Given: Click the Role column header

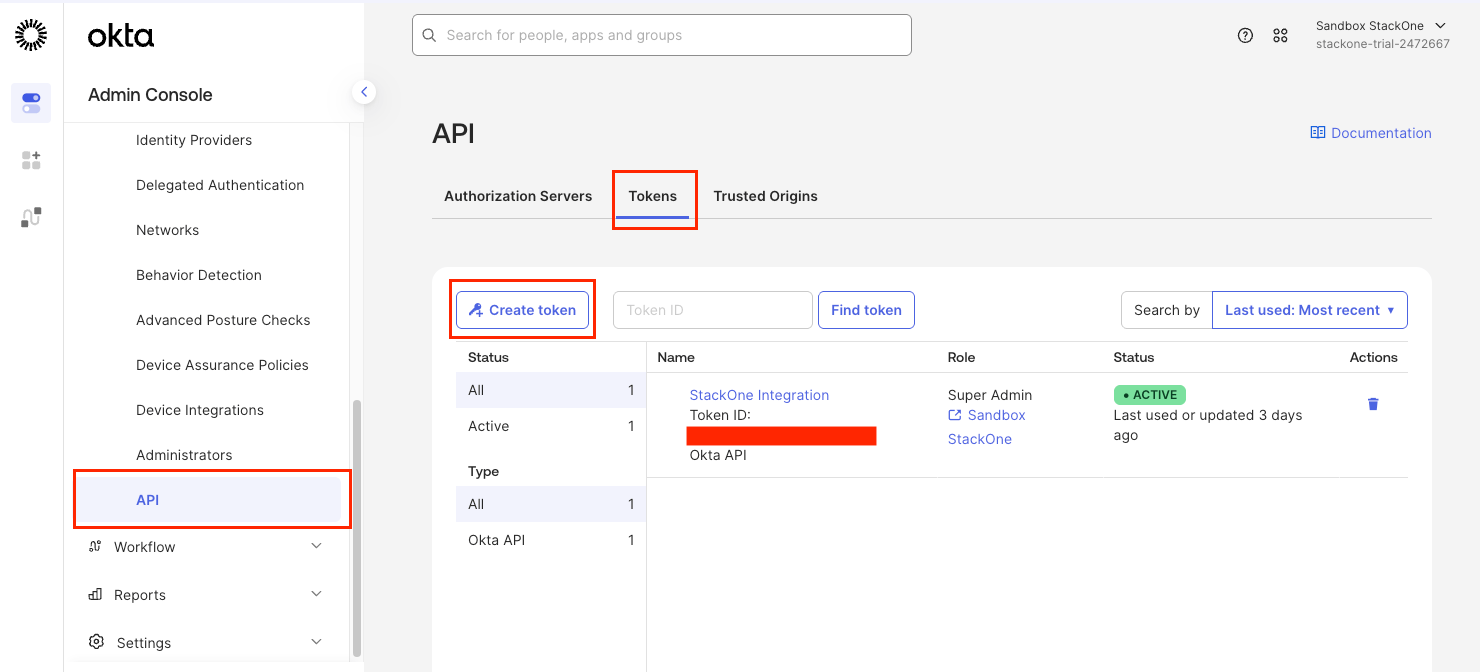Looking at the screenshot, I should tap(961, 357).
